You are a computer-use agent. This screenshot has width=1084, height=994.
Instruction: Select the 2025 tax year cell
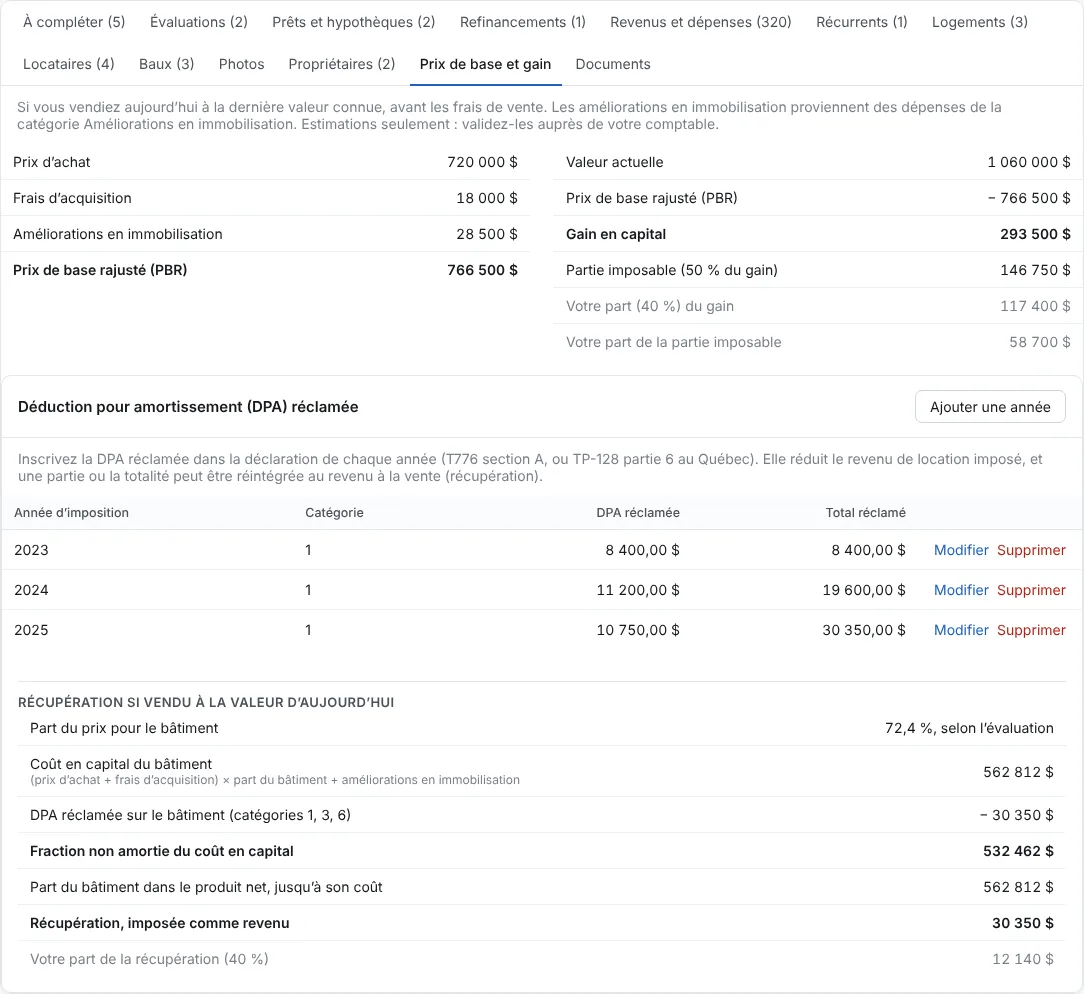point(31,630)
